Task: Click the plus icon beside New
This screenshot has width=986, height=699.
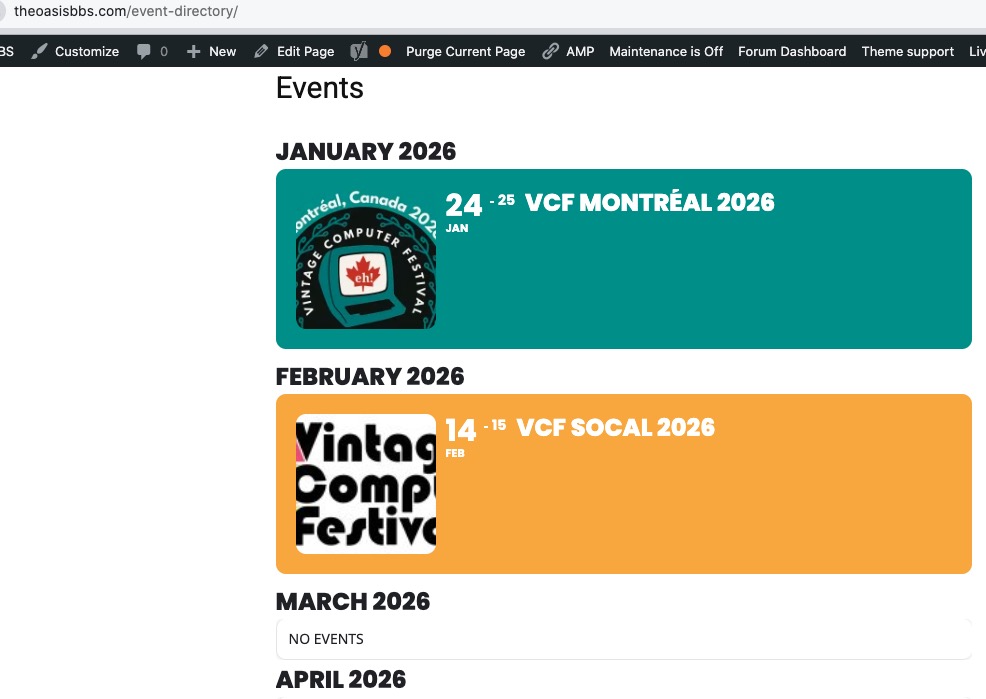Action: pyautogui.click(x=194, y=52)
